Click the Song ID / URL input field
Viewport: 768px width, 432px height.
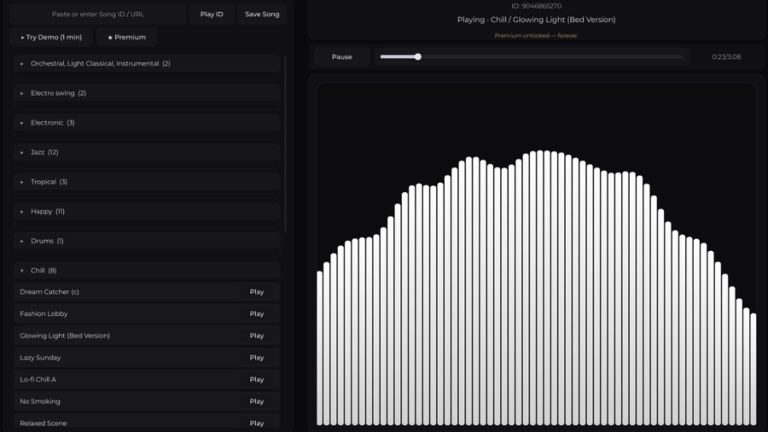click(98, 14)
